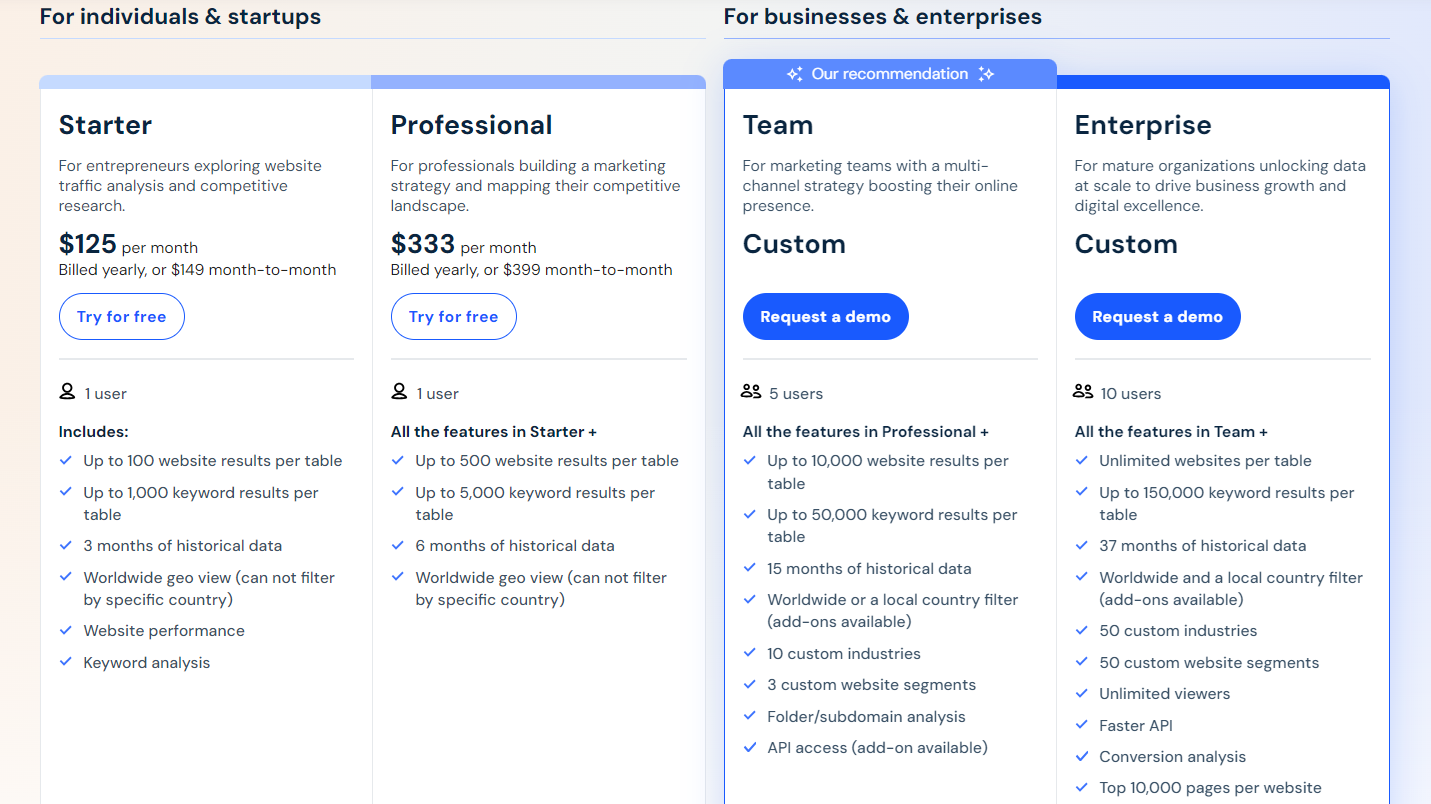Image resolution: width=1431 pixels, height=804 pixels.
Task: Request a demo for the Enterprise plan
Action: tap(1158, 317)
